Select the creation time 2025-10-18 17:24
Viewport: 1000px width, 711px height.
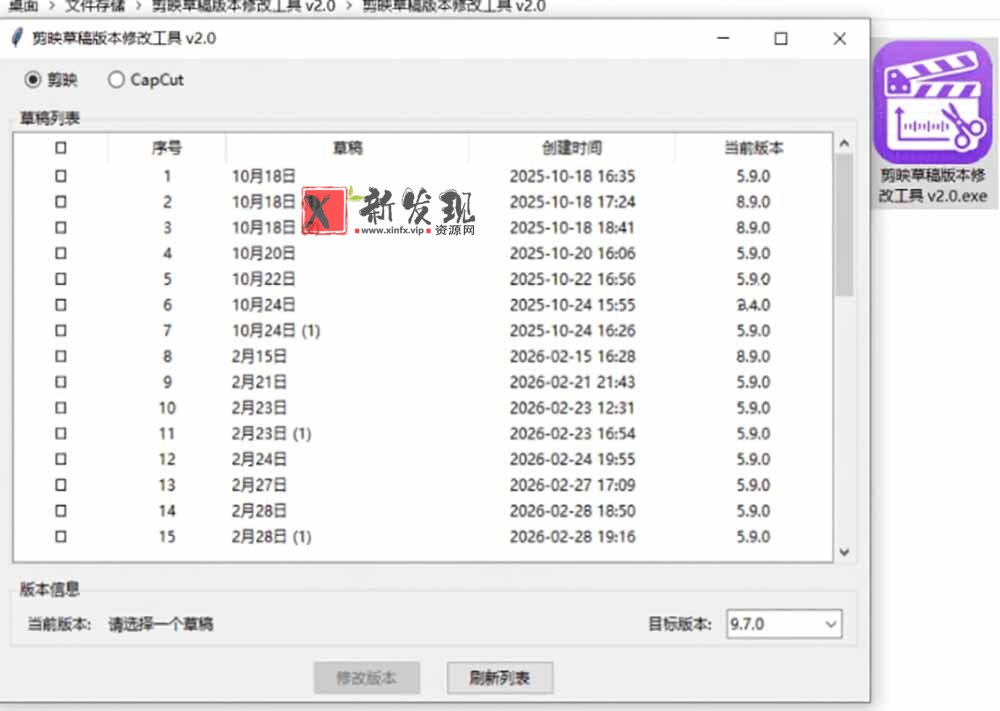pos(572,202)
